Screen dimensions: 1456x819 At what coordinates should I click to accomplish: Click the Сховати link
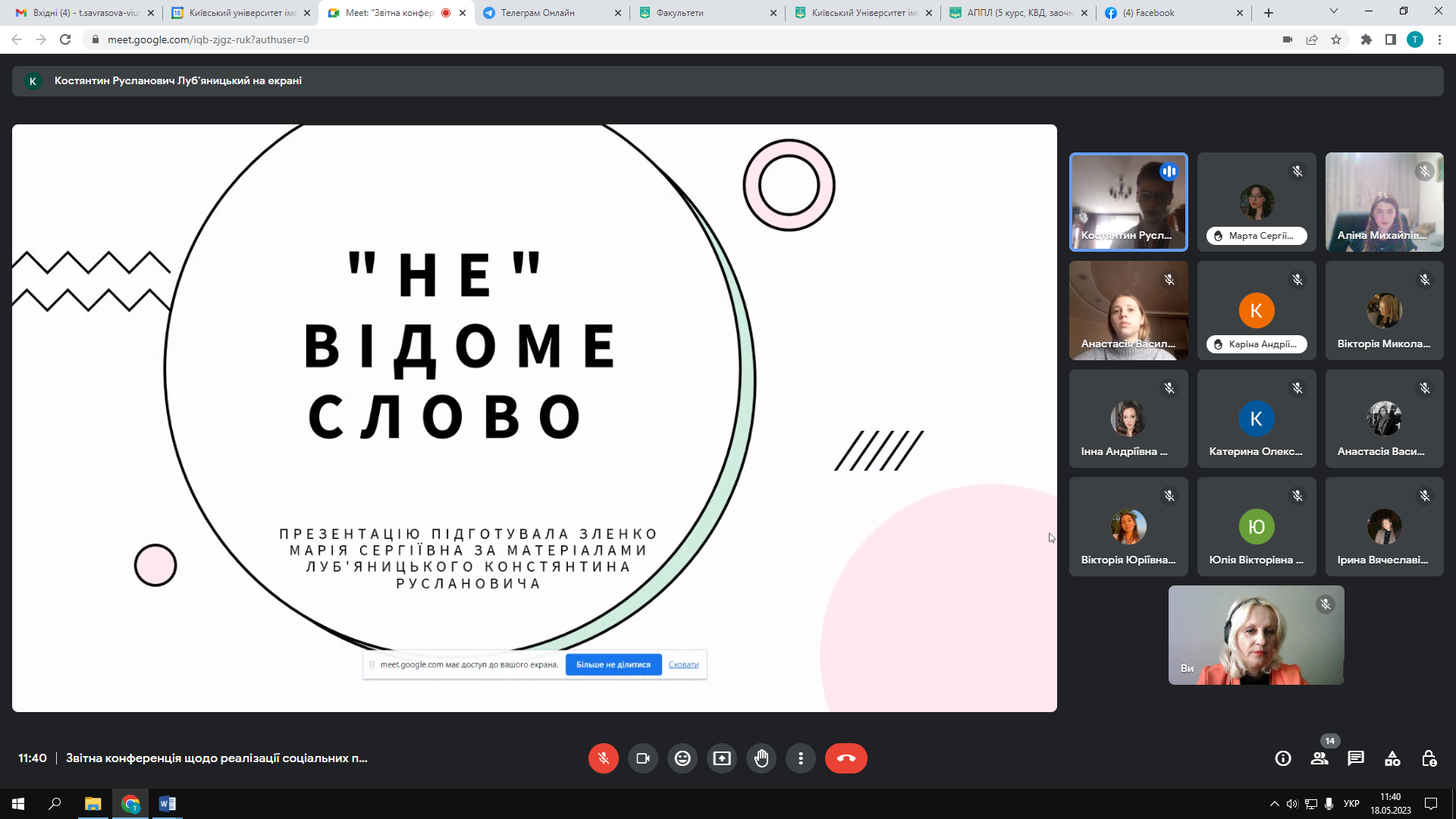coord(683,665)
